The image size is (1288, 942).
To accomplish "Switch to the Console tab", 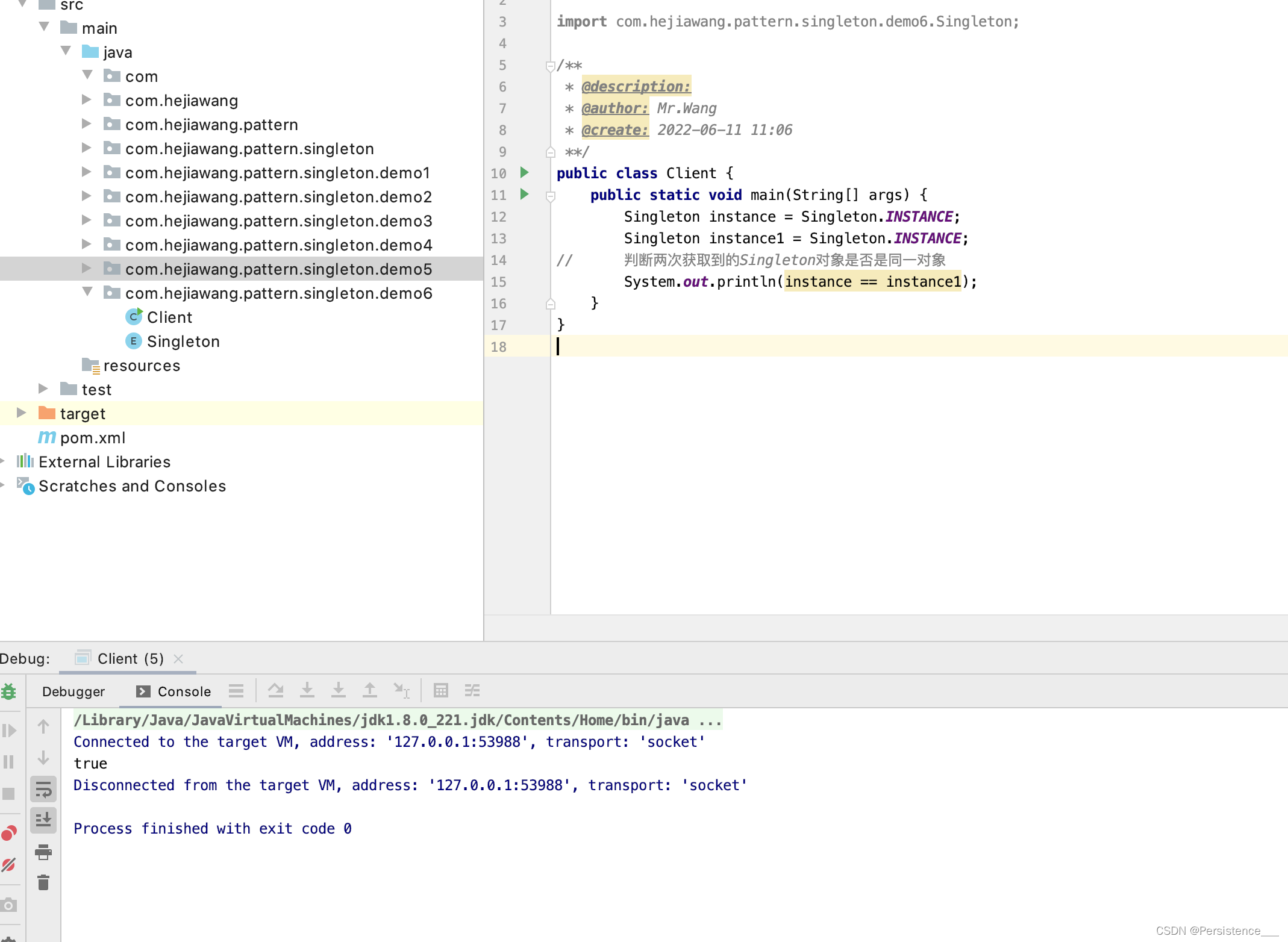I will [174, 691].
